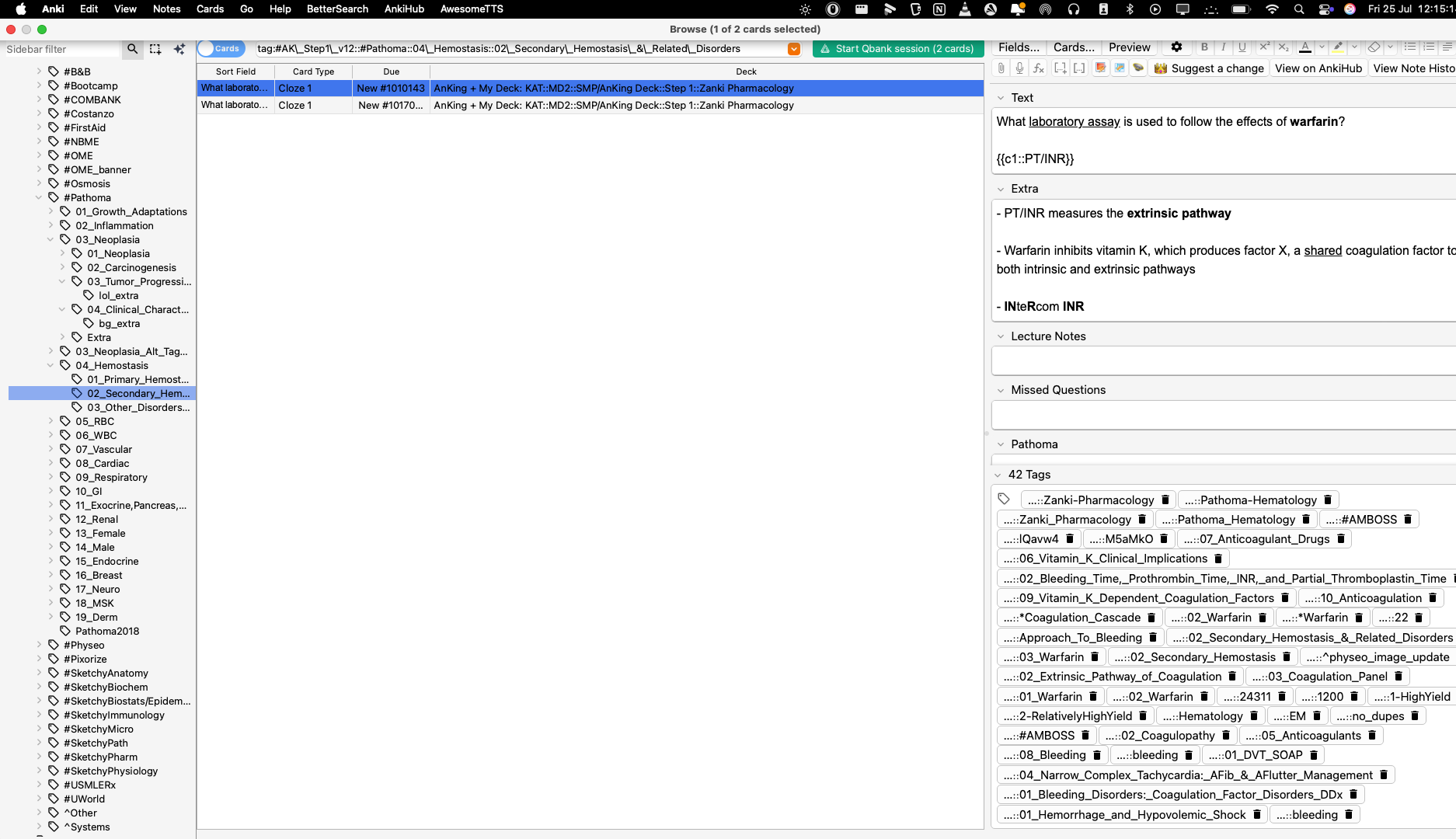Toggle bold formatting in editor
The width and height of the screenshot is (1456, 839).
coord(1204,47)
